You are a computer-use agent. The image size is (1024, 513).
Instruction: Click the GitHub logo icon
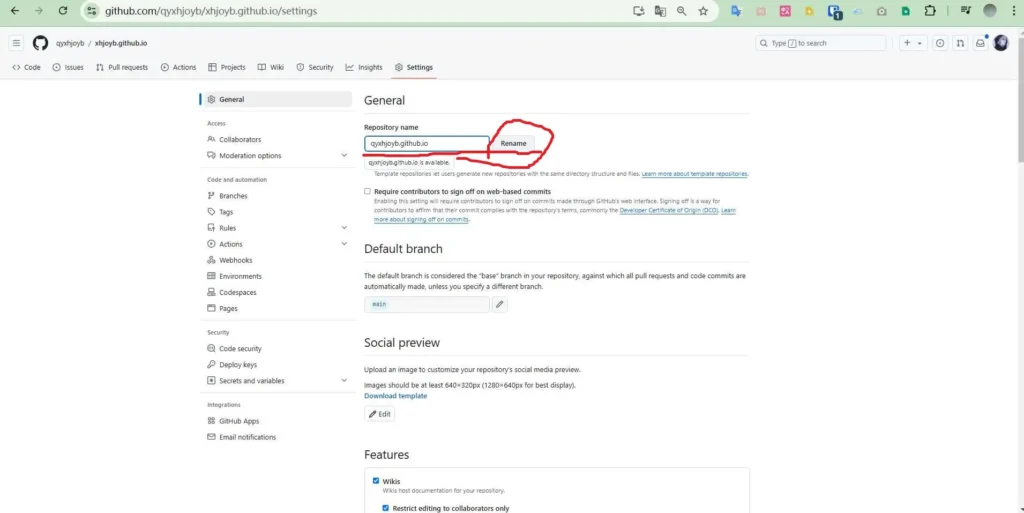(40, 43)
